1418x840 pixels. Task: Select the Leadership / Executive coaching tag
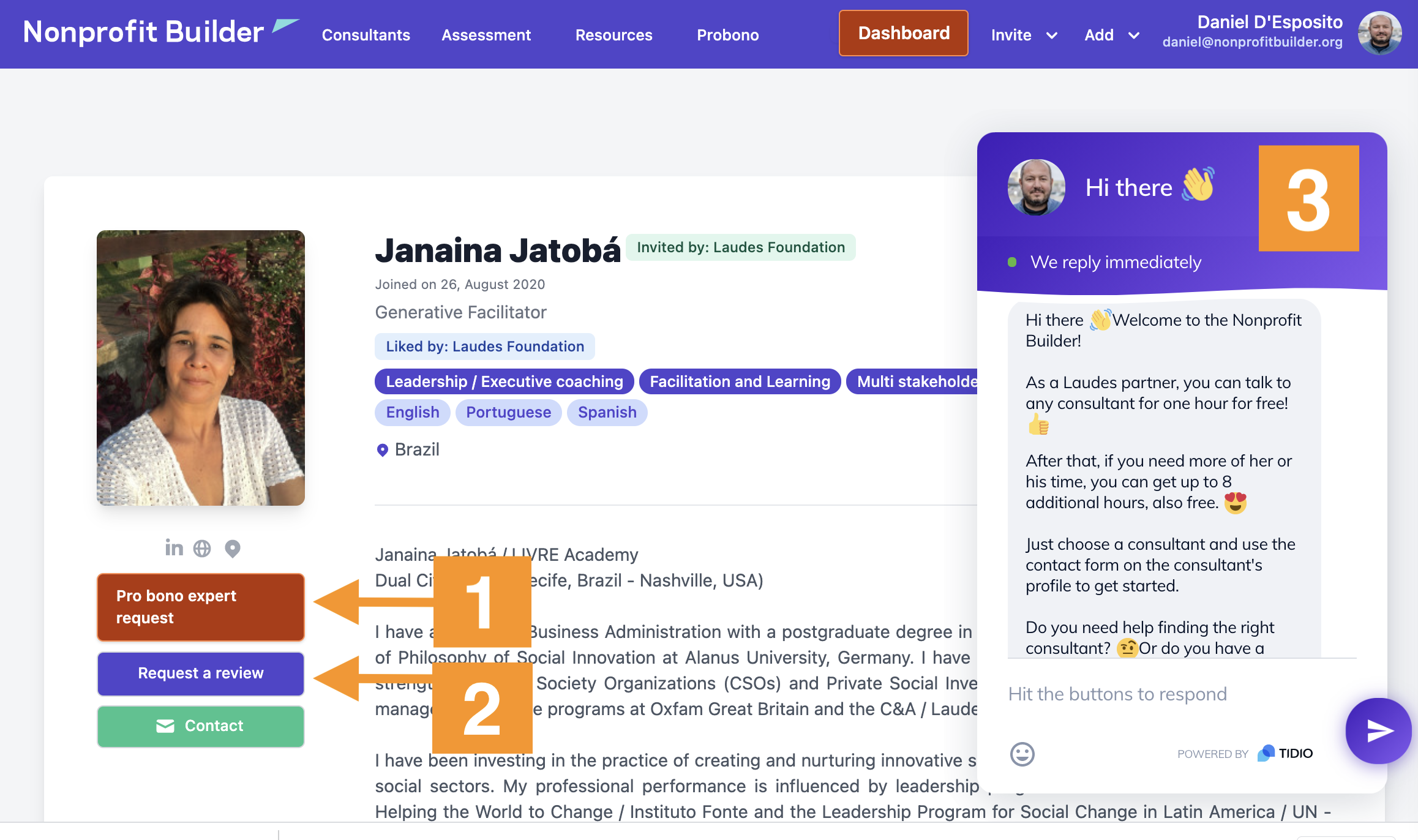[504, 381]
